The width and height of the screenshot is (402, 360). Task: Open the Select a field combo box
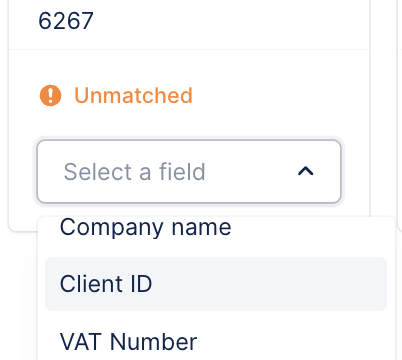189,171
